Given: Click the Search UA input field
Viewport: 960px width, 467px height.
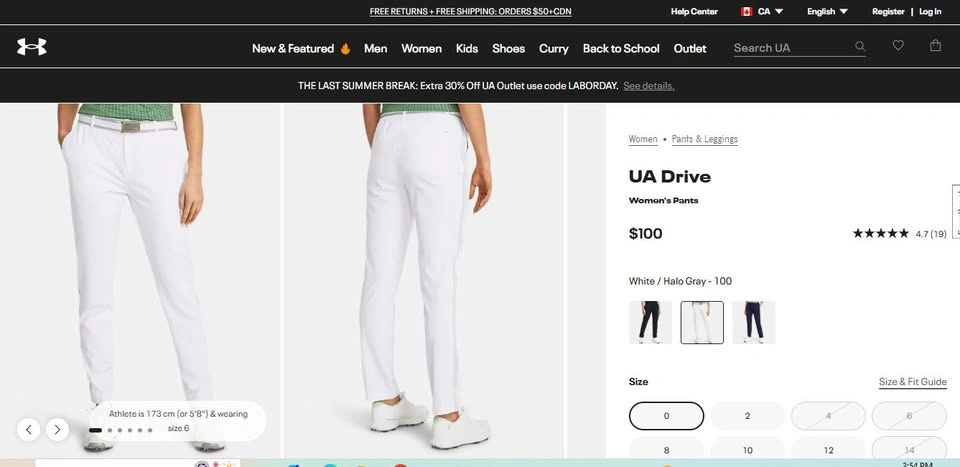Looking at the screenshot, I should coord(793,48).
